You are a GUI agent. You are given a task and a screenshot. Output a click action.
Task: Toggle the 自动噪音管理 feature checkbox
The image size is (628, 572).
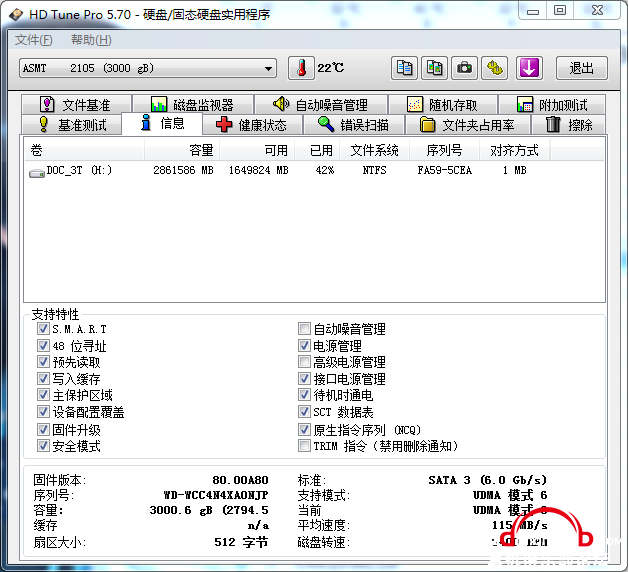coord(304,329)
